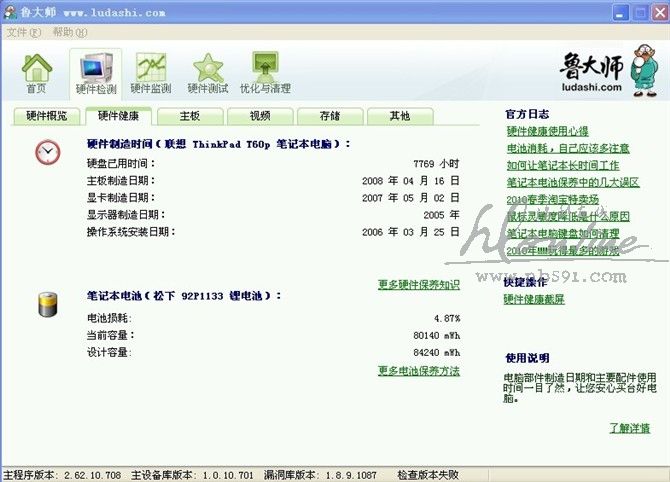The width and height of the screenshot is (670, 482).
Task: Minimize the 鲁大师 window
Action: click(x=620, y=12)
